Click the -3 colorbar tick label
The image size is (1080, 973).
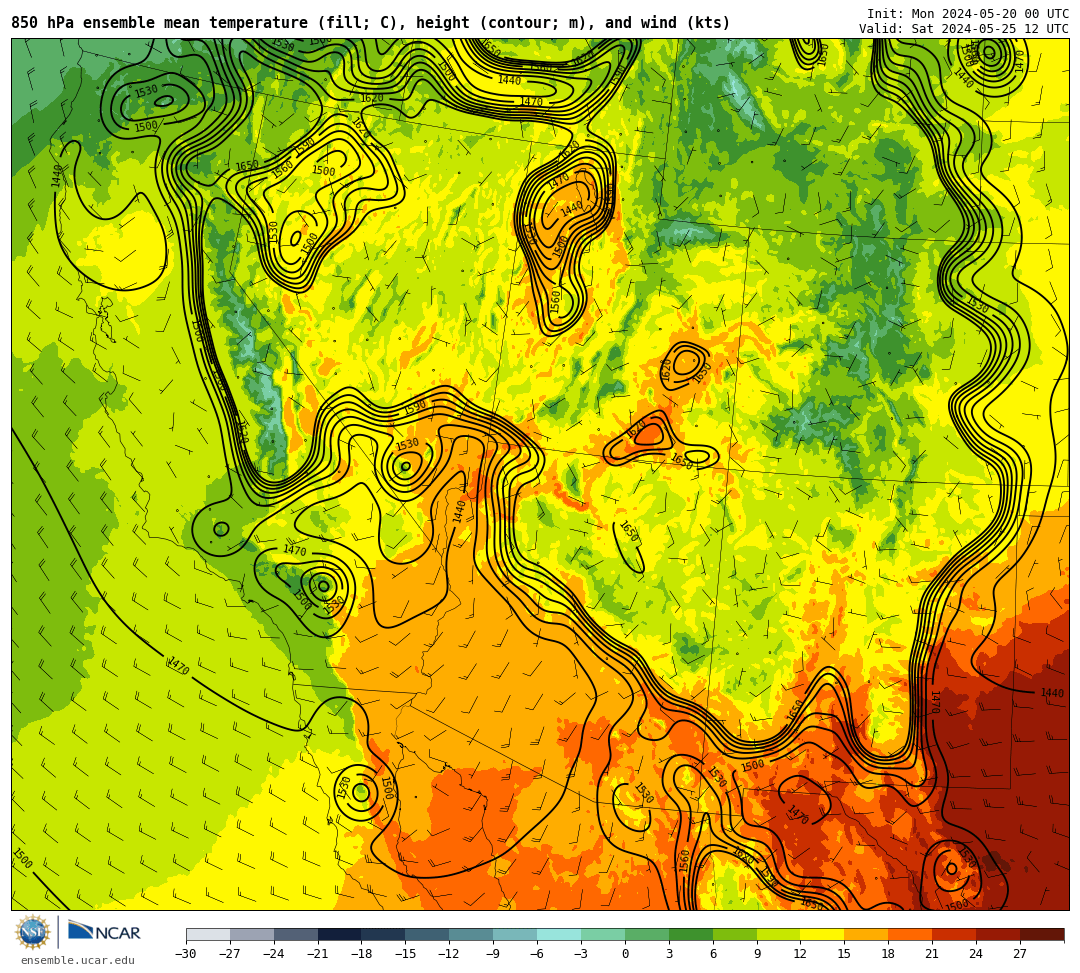click(581, 954)
